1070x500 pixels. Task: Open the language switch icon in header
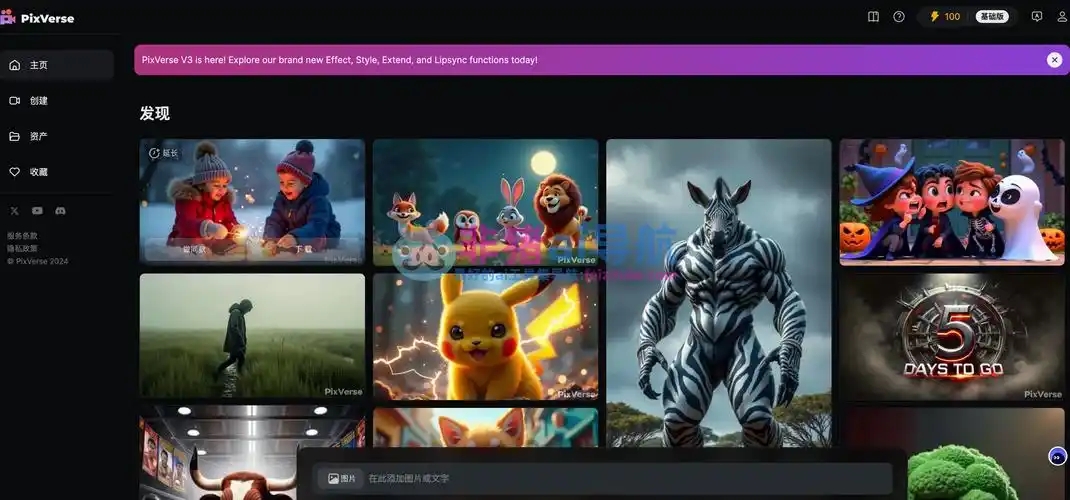(1037, 17)
